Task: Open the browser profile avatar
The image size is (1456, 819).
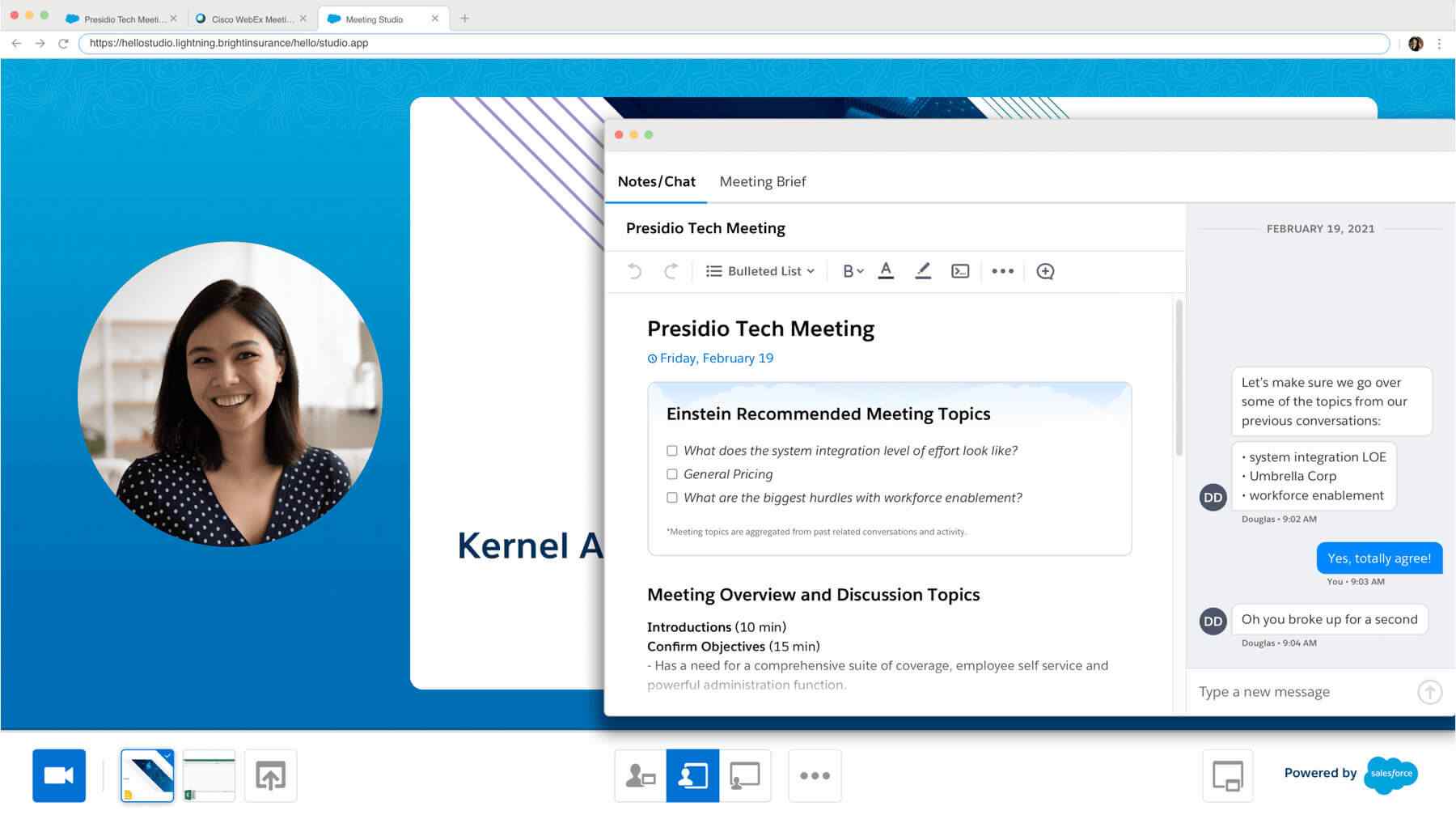Action: (x=1416, y=44)
